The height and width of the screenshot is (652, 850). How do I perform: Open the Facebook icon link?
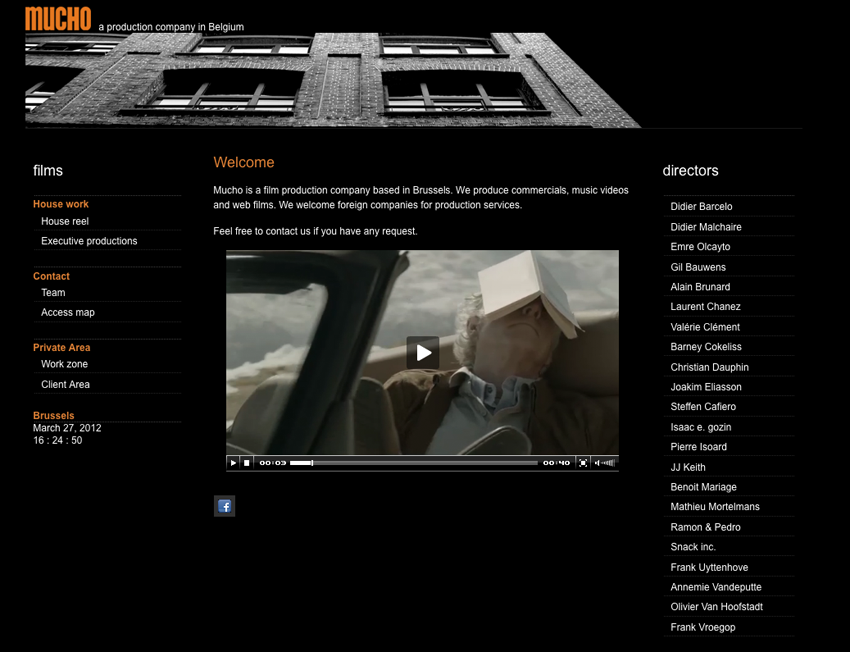pyautogui.click(x=225, y=506)
